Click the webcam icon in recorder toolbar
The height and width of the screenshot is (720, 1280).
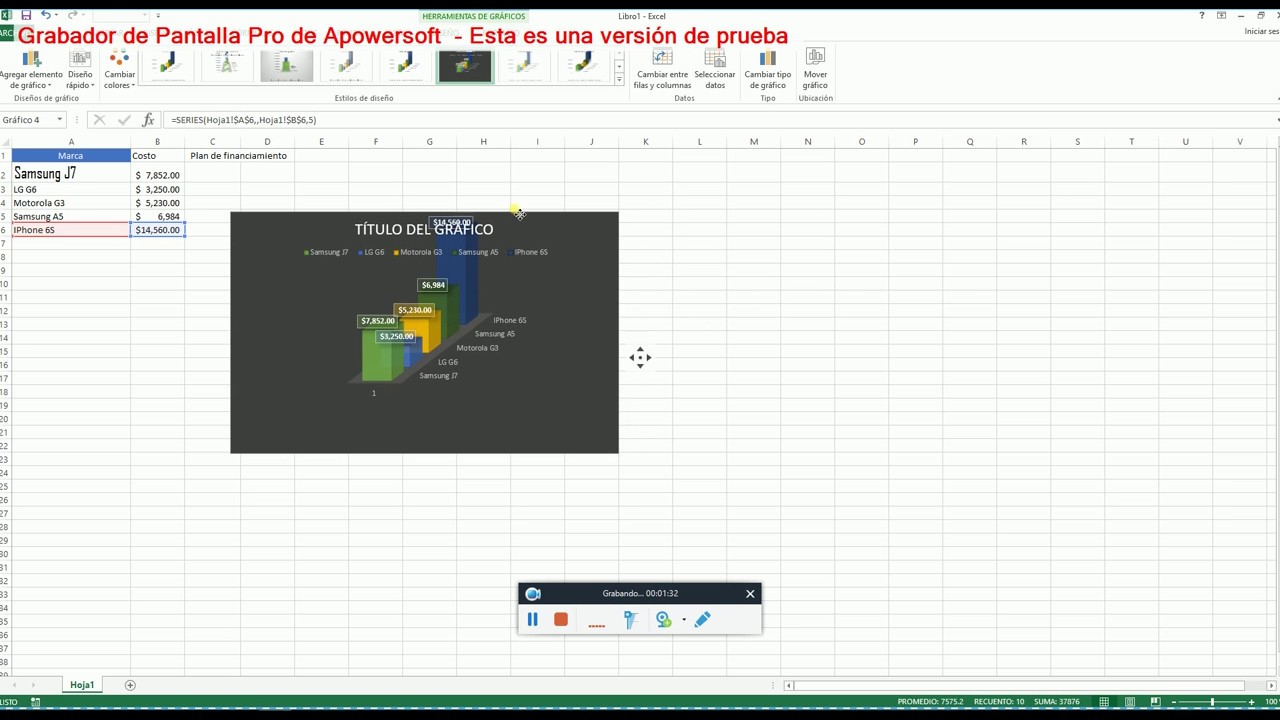point(663,620)
